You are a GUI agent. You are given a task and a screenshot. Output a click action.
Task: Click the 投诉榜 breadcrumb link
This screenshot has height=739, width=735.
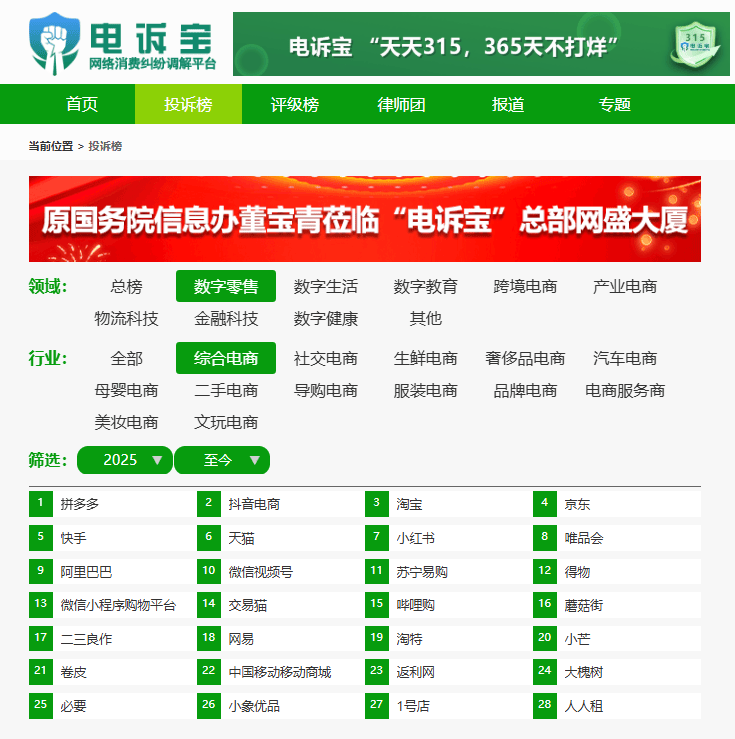(x=105, y=146)
